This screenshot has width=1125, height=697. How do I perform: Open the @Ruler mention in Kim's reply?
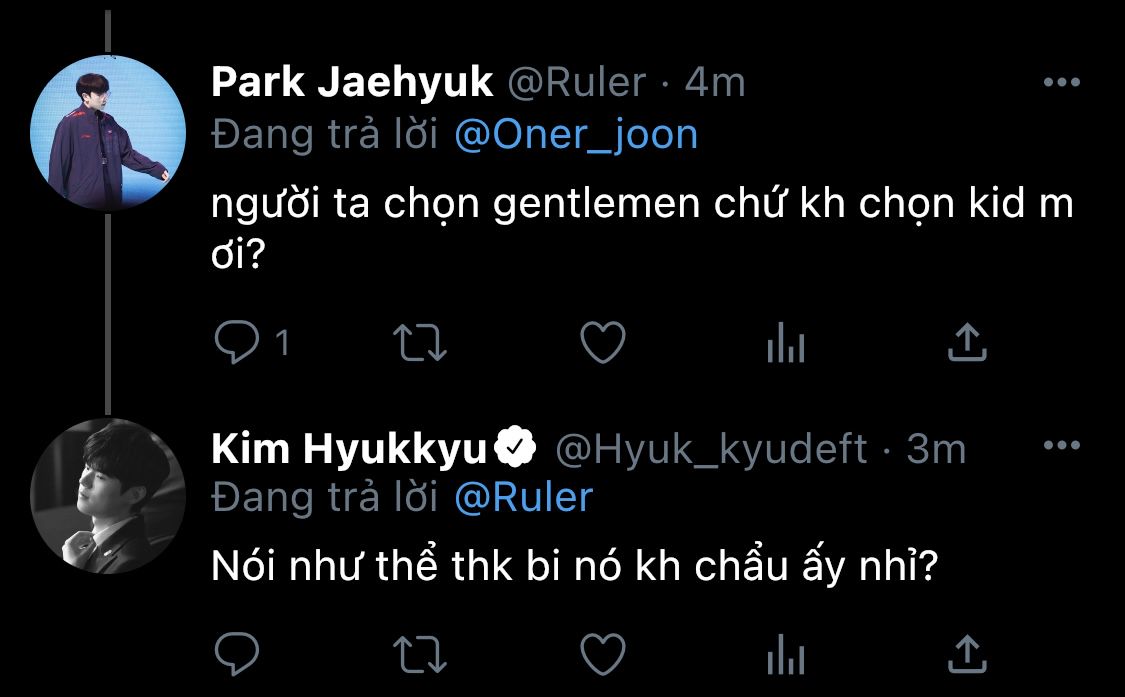[x=523, y=497]
